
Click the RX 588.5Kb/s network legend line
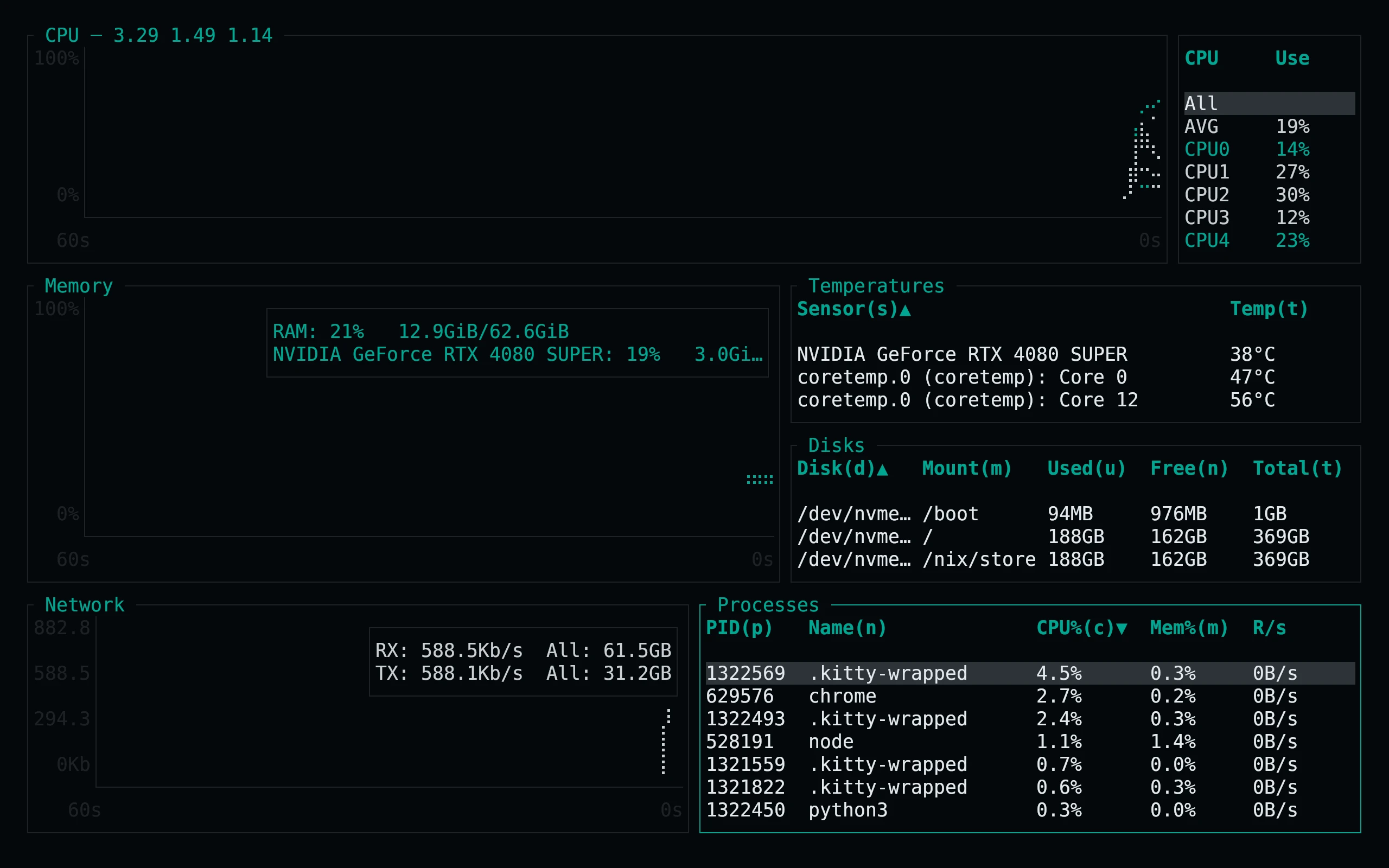(x=523, y=650)
